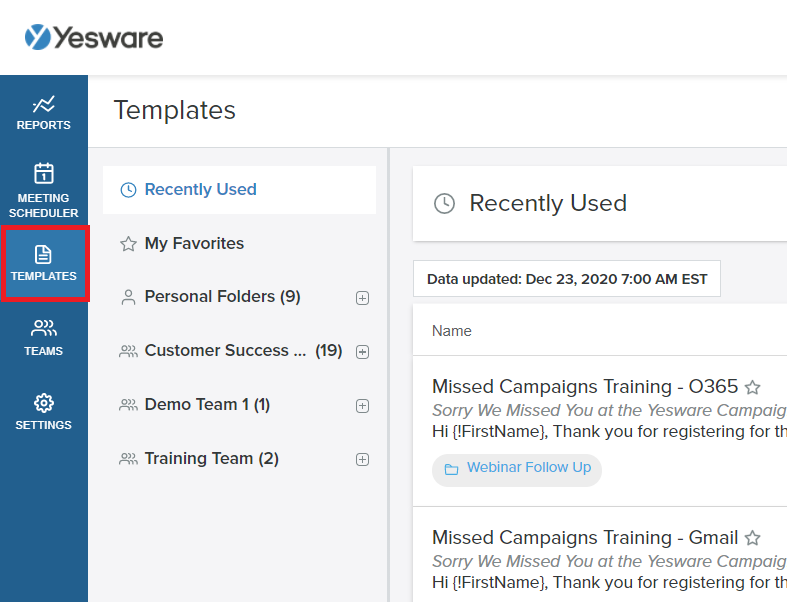This screenshot has width=787, height=606.
Task: Expand the Demo Team 1 folder
Action: tap(363, 406)
